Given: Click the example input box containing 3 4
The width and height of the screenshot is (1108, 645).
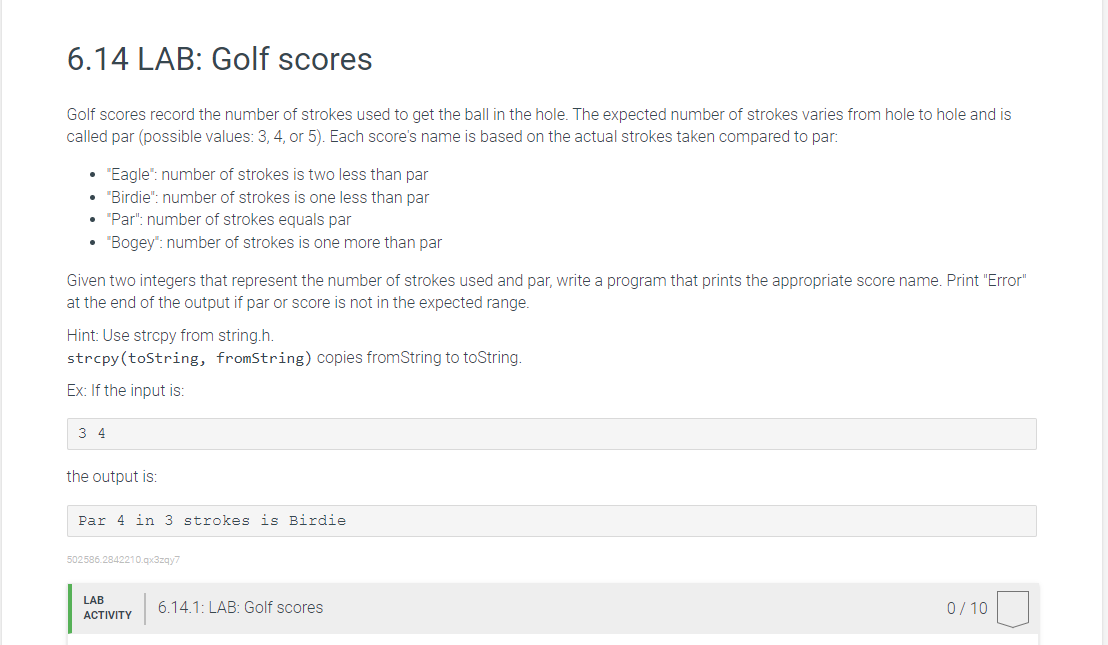Looking at the screenshot, I should pyautogui.click(x=551, y=434).
